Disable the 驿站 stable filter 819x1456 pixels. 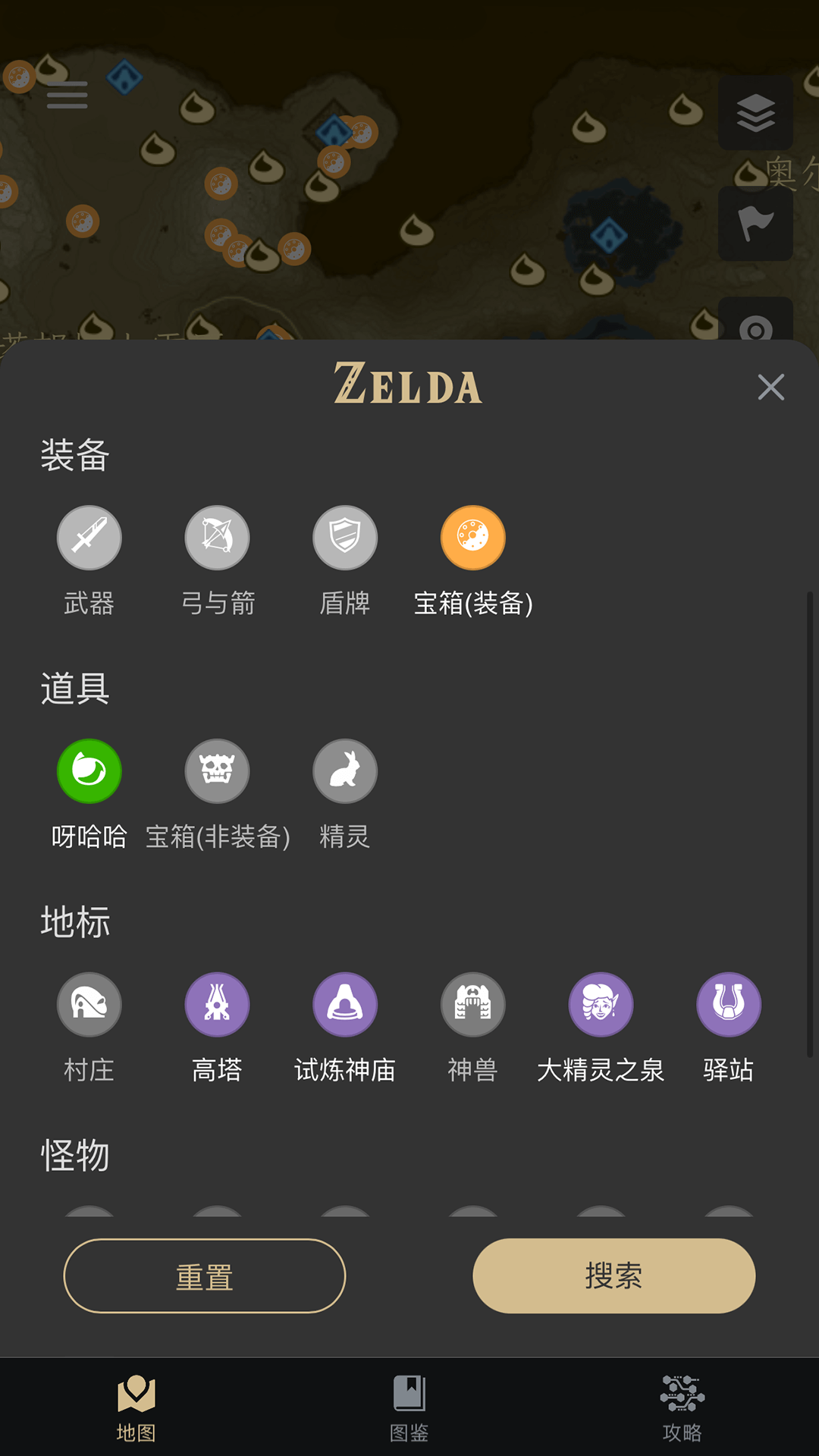click(728, 1003)
